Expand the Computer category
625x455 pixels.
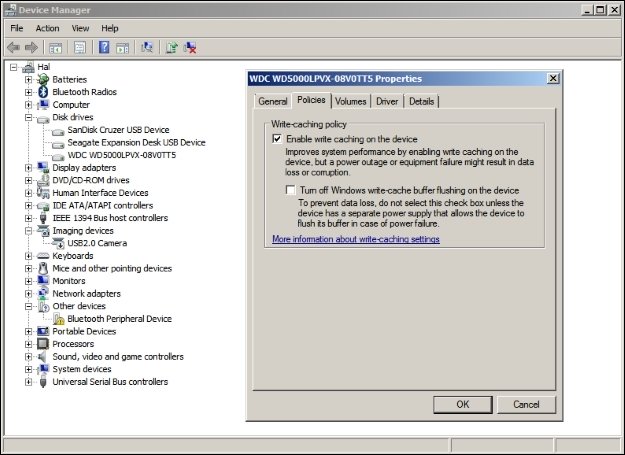pos(28,105)
